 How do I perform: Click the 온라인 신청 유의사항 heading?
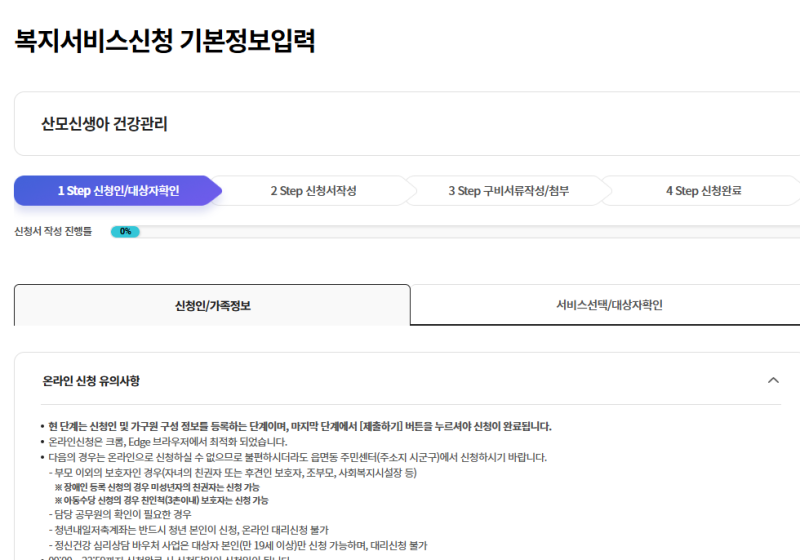[91, 381]
